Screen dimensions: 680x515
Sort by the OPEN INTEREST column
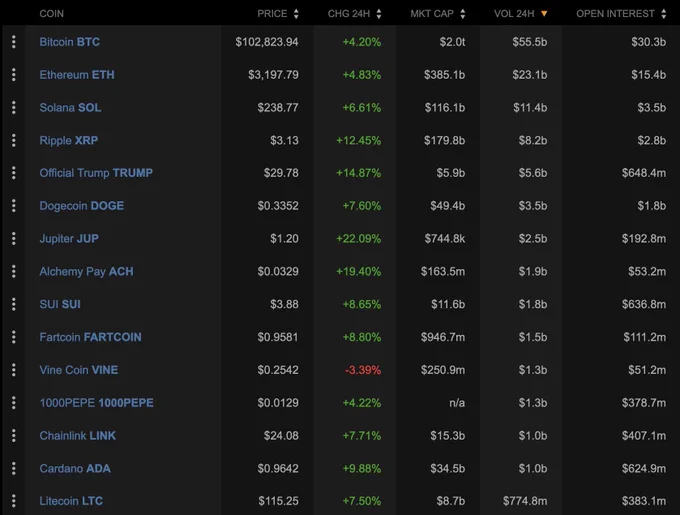pos(621,14)
